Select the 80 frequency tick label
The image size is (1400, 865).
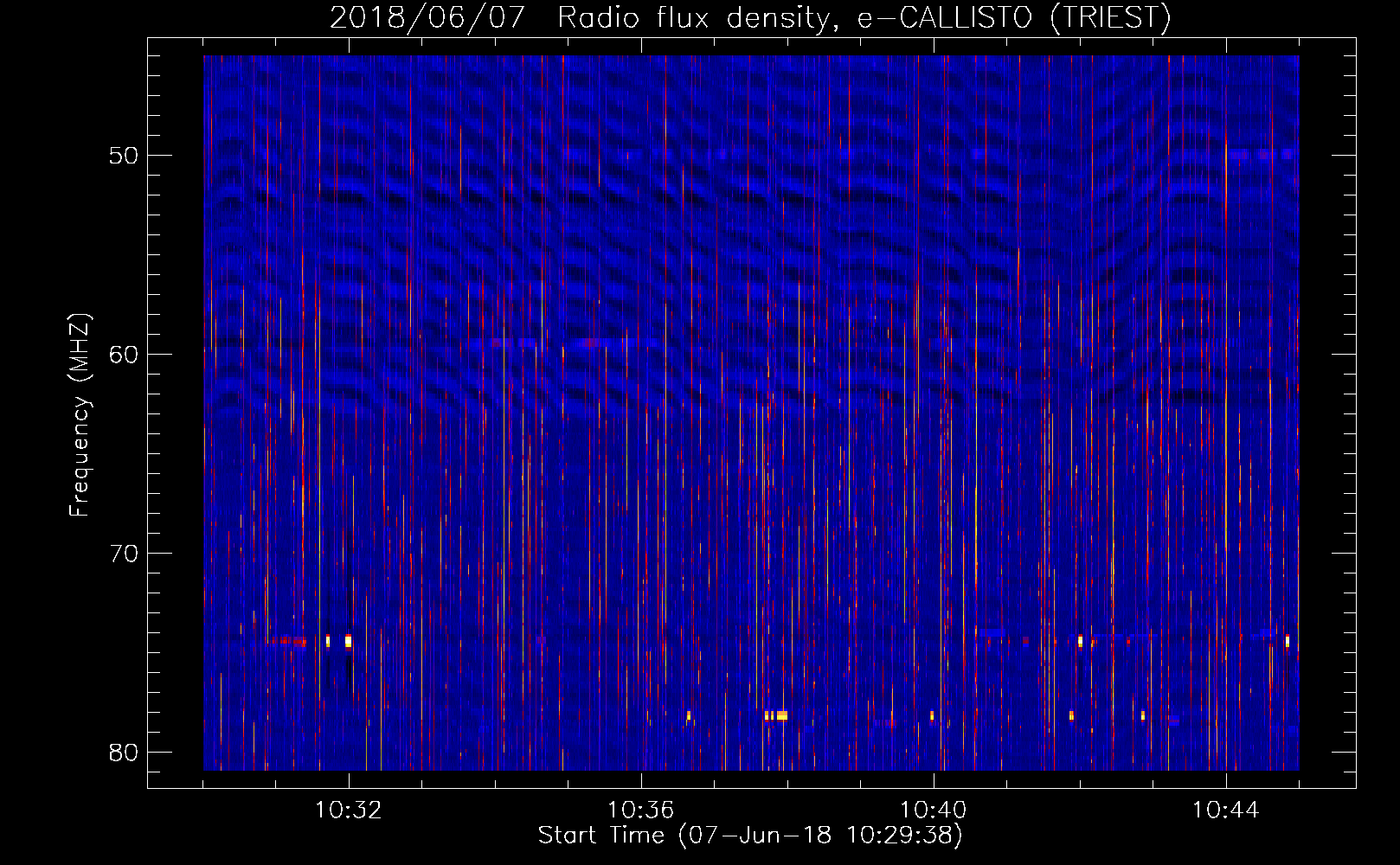pos(124,753)
